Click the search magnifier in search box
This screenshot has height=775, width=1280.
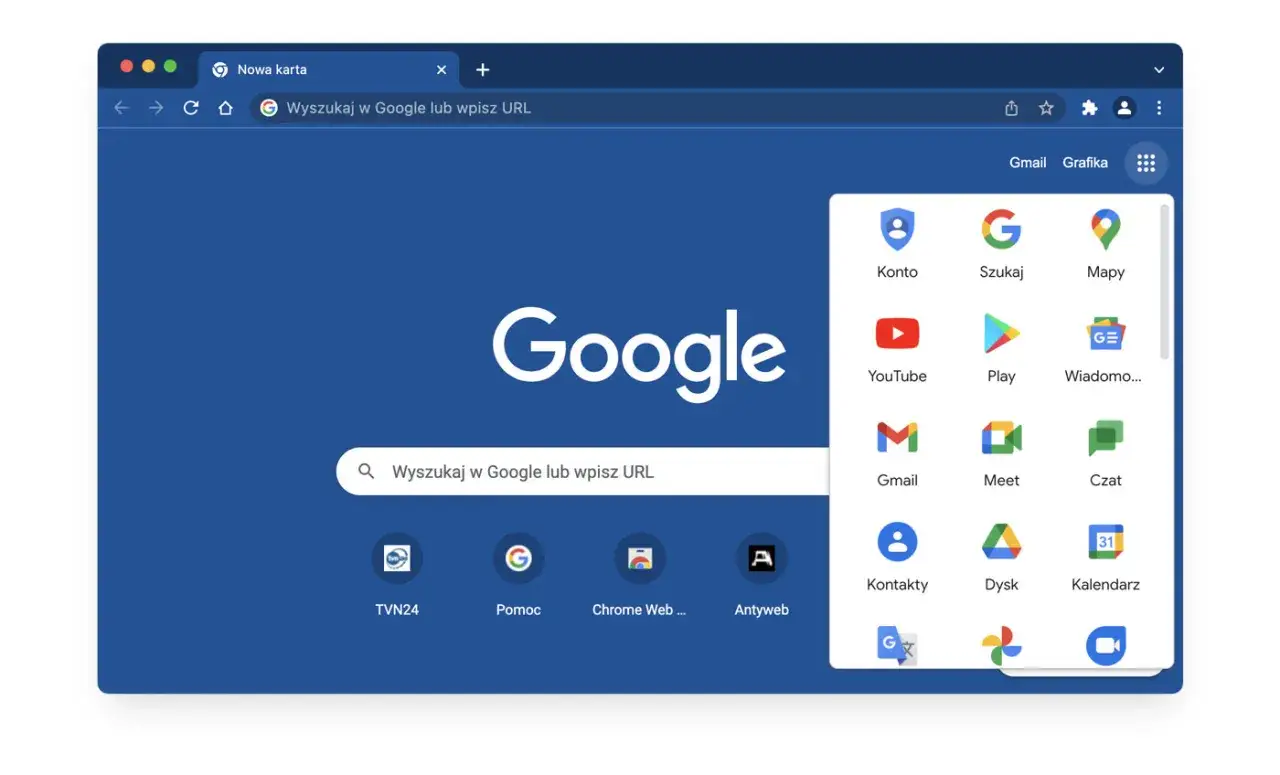pos(366,471)
